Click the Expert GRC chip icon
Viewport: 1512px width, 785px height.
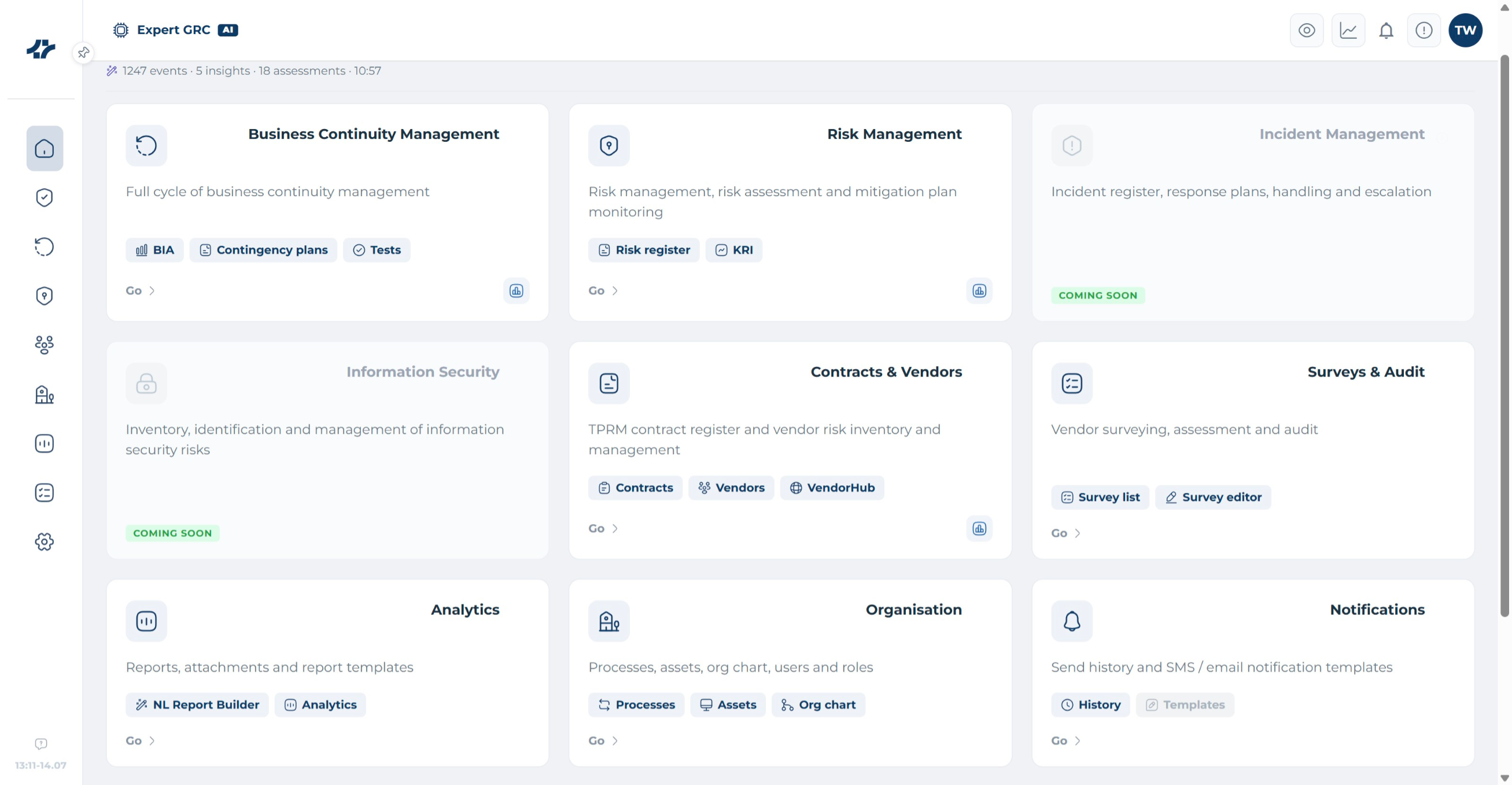pos(121,31)
